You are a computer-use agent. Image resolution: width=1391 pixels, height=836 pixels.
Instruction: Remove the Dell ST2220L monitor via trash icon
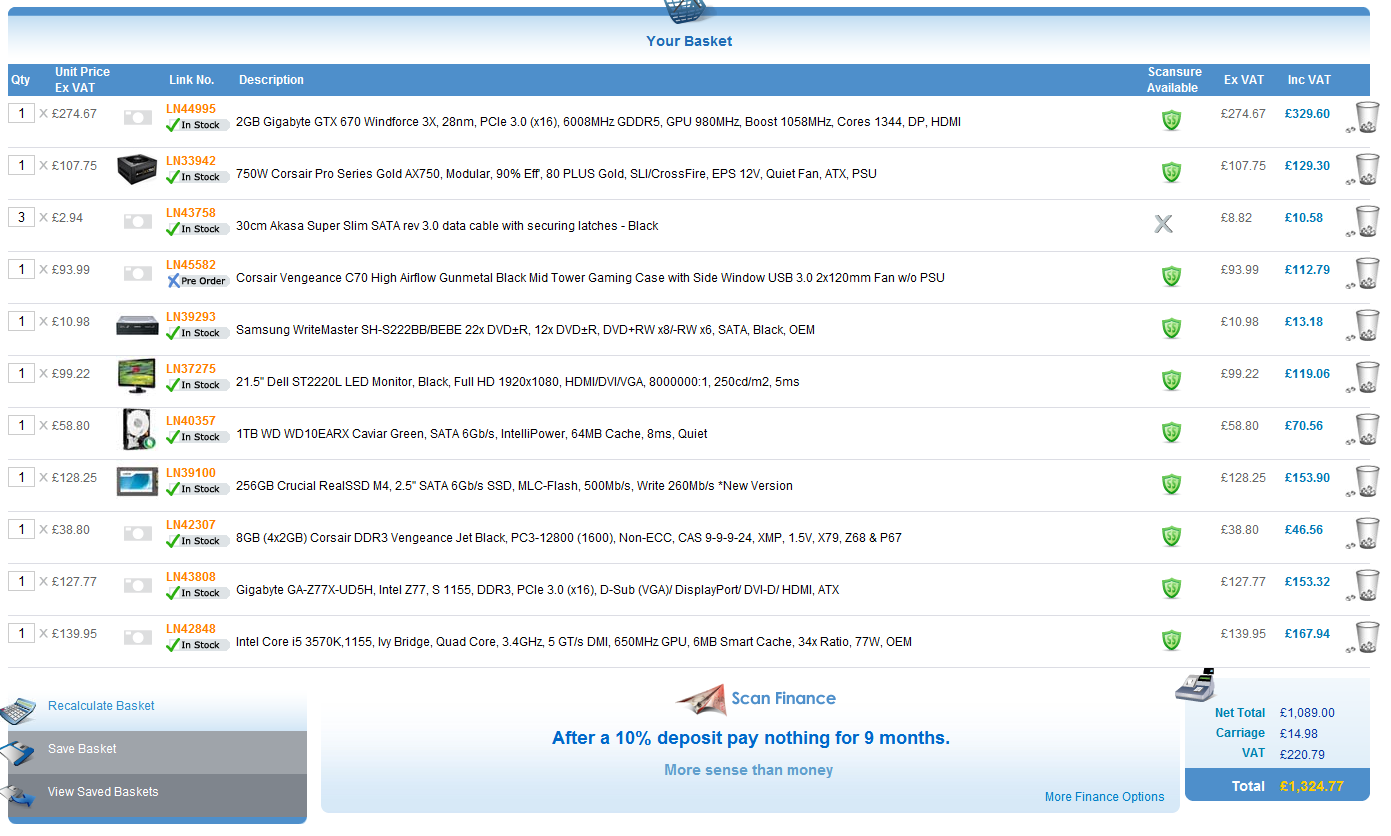[x=1364, y=377]
